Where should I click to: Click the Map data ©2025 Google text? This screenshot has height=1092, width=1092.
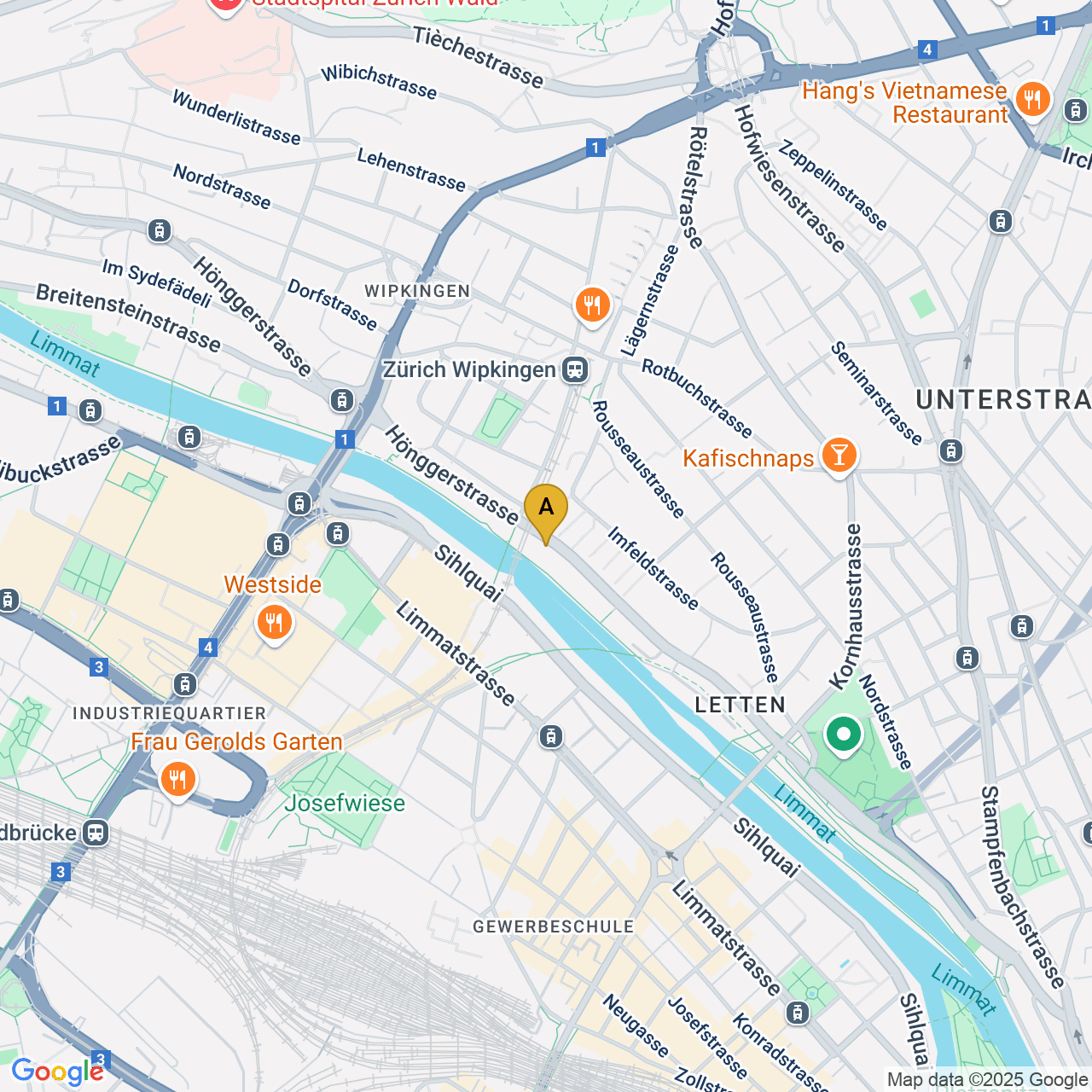pyautogui.click(x=987, y=1079)
